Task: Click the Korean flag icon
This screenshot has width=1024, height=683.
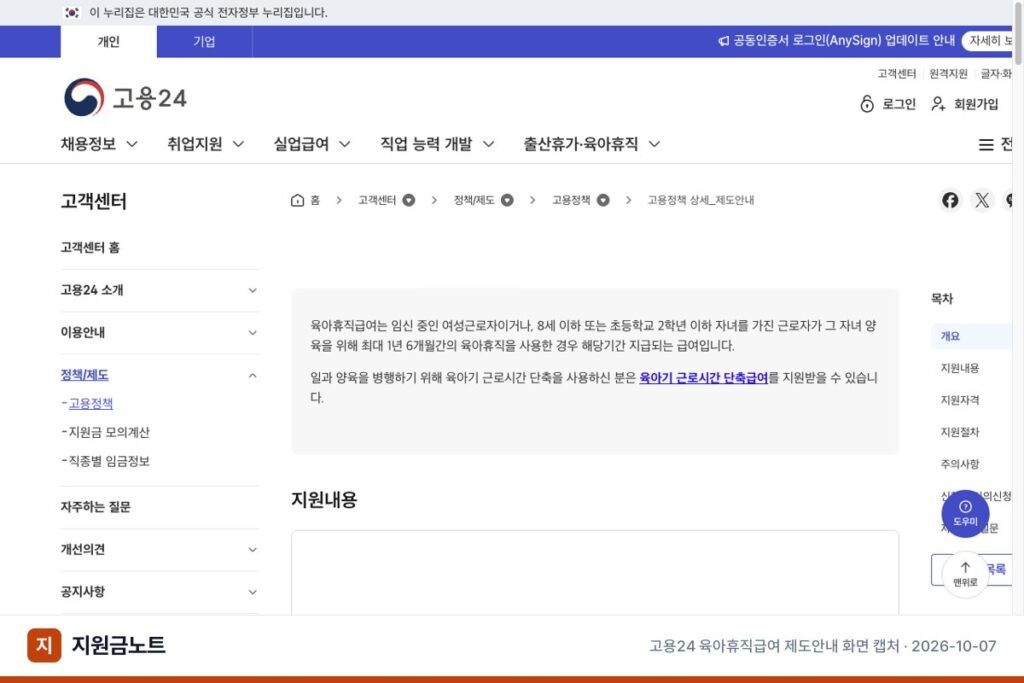Action: pos(72,12)
